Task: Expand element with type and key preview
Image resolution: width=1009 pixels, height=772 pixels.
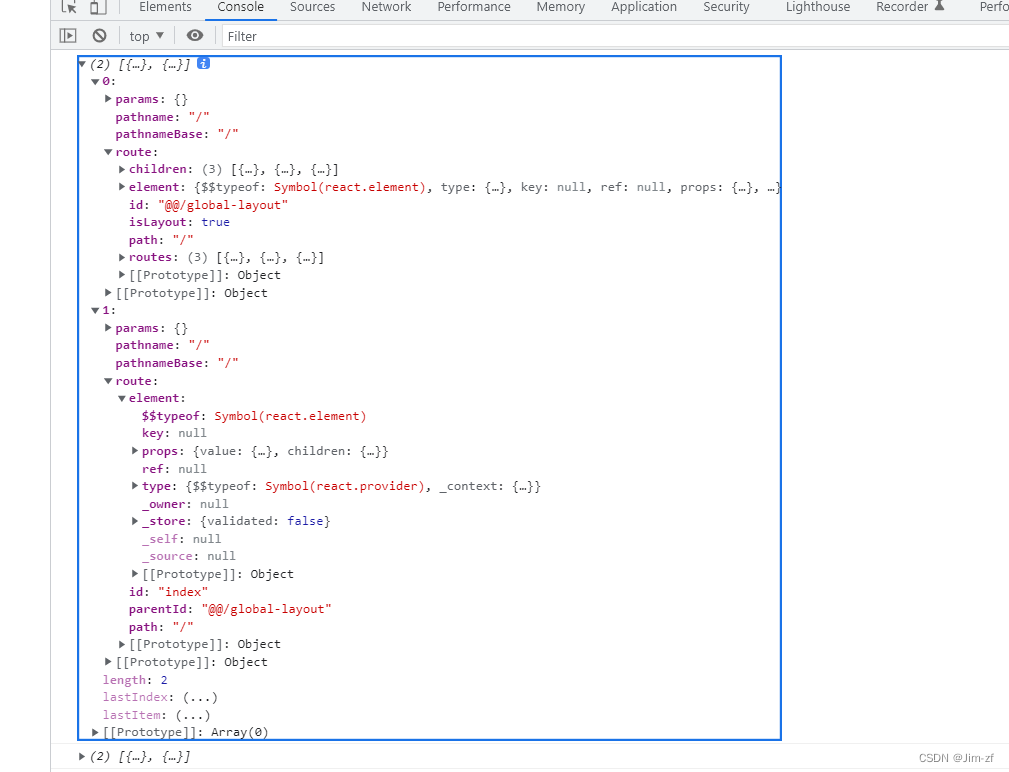Action: pos(122,187)
